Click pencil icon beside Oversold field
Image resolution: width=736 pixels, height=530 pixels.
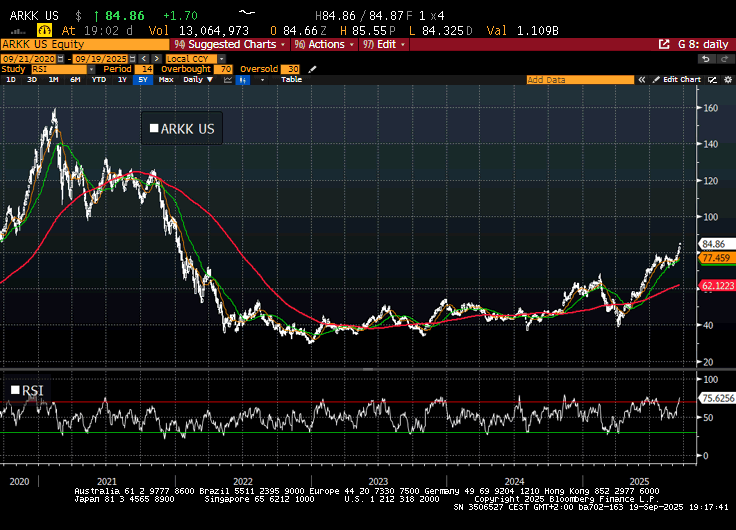312,69
